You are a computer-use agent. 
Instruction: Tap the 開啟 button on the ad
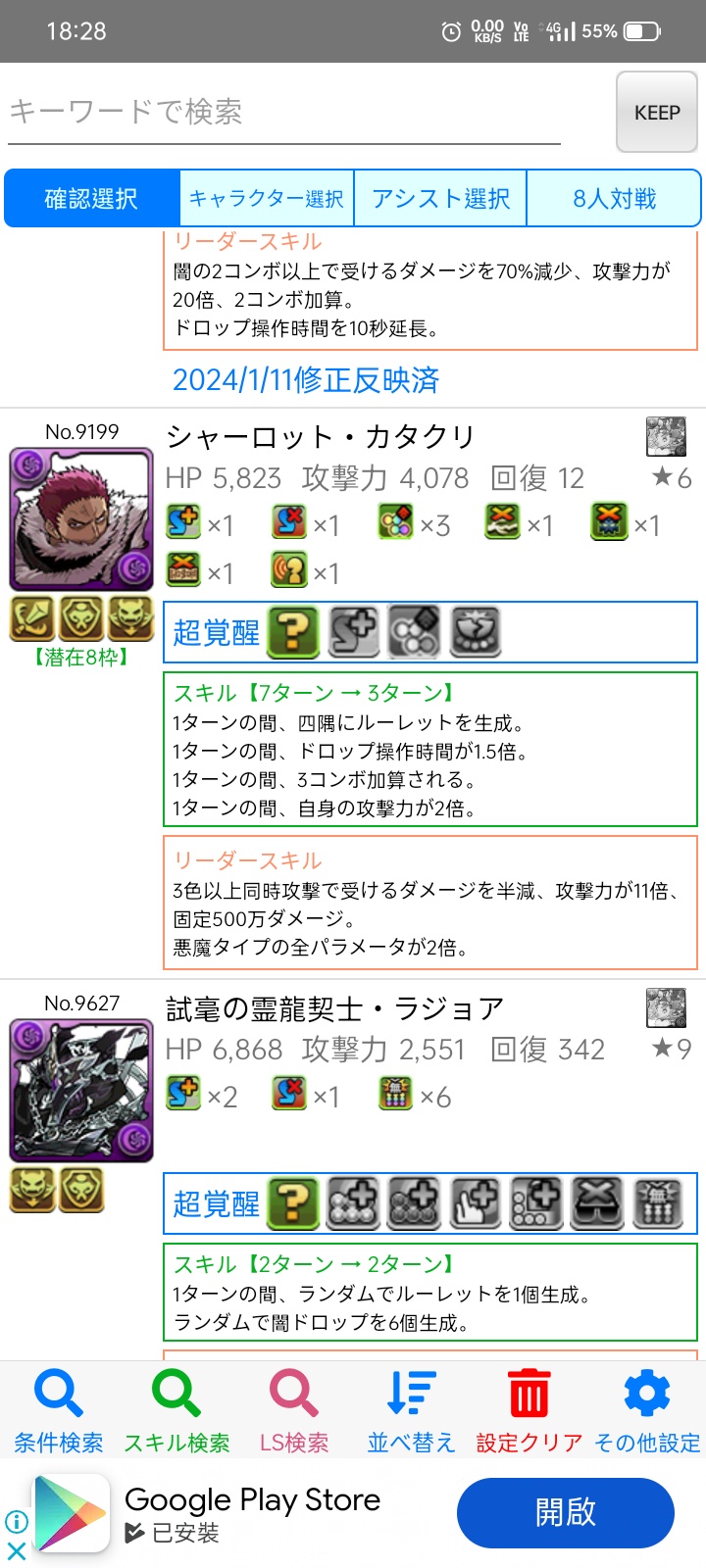(x=566, y=1513)
